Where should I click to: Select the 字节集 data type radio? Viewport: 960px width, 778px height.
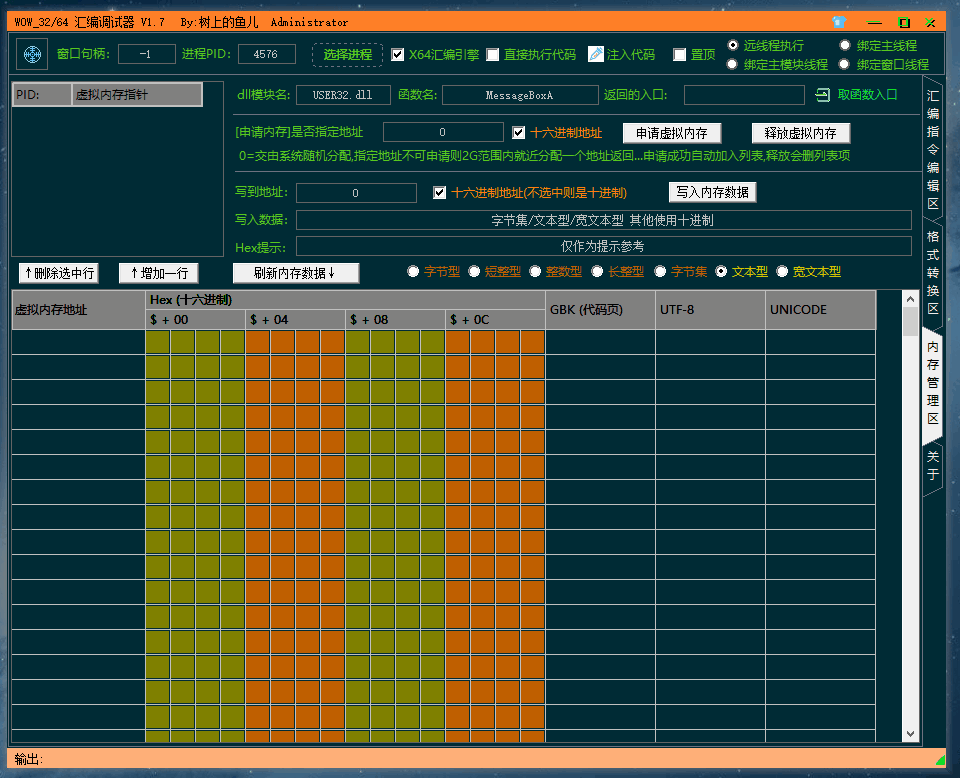(x=660, y=271)
